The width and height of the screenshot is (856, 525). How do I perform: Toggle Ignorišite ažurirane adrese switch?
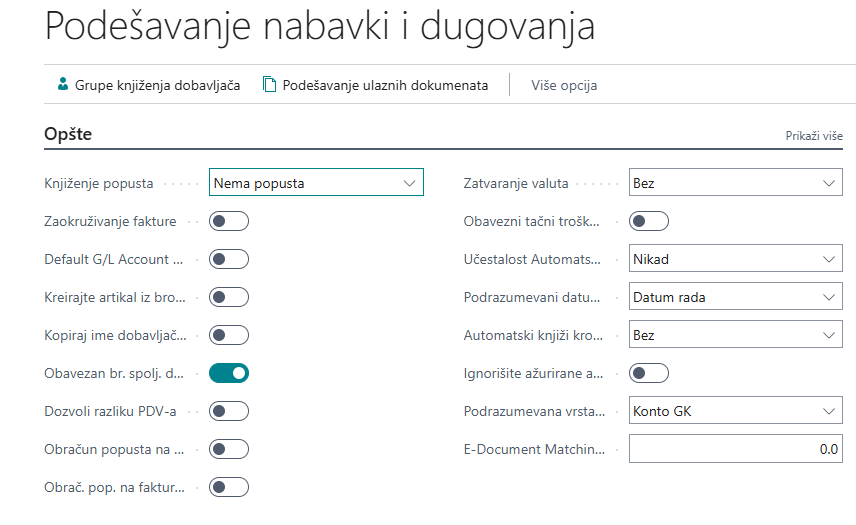click(x=649, y=373)
